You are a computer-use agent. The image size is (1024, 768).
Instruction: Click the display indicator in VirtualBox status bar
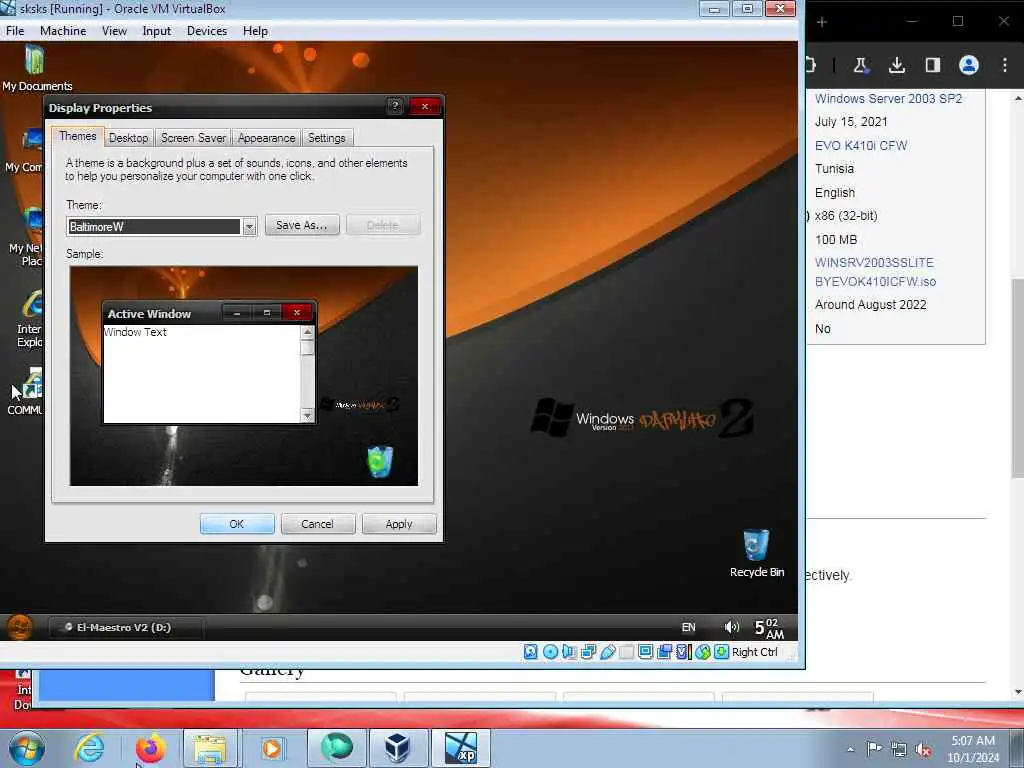point(645,651)
